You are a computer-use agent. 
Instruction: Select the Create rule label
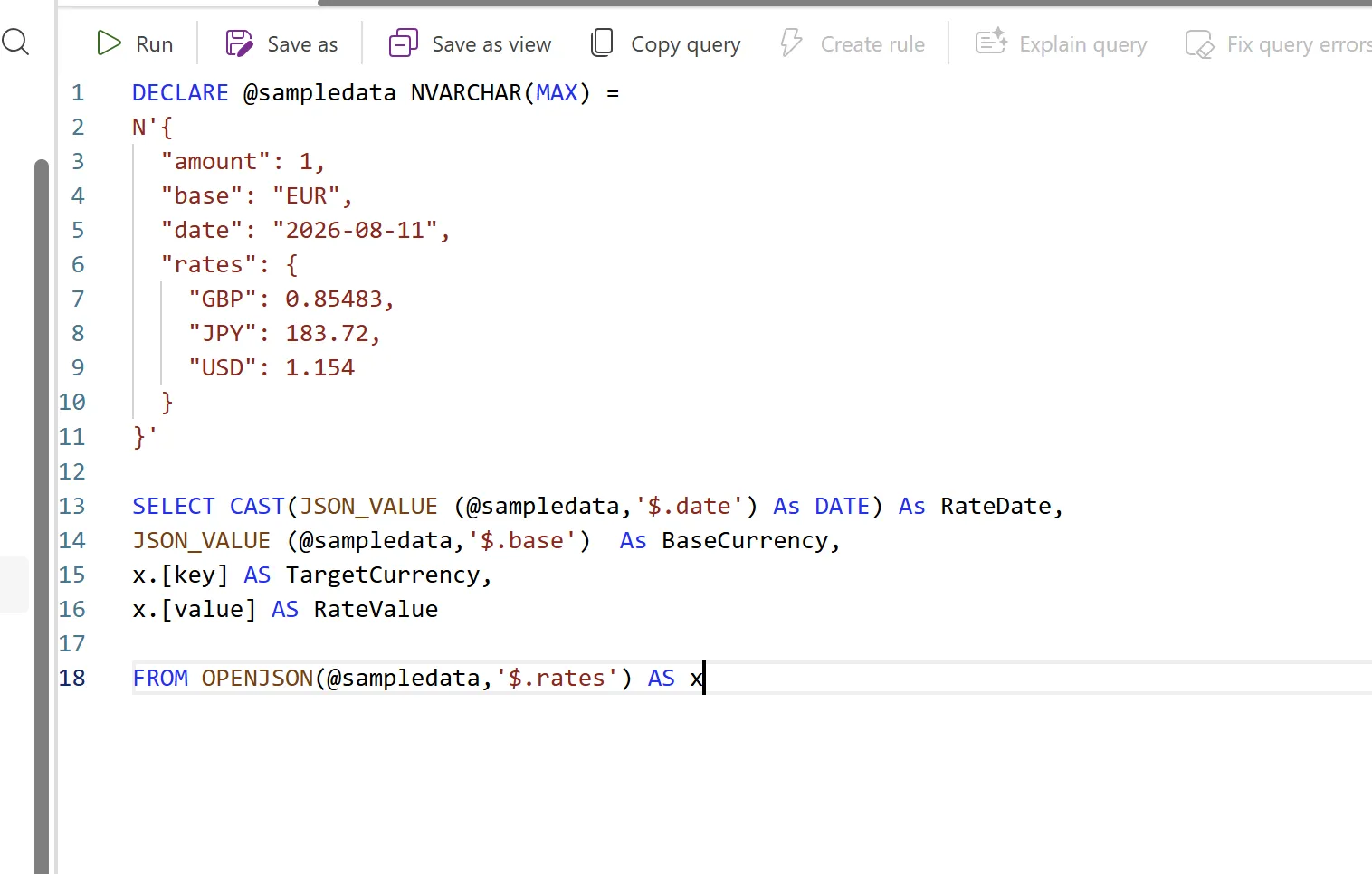[x=872, y=44]
